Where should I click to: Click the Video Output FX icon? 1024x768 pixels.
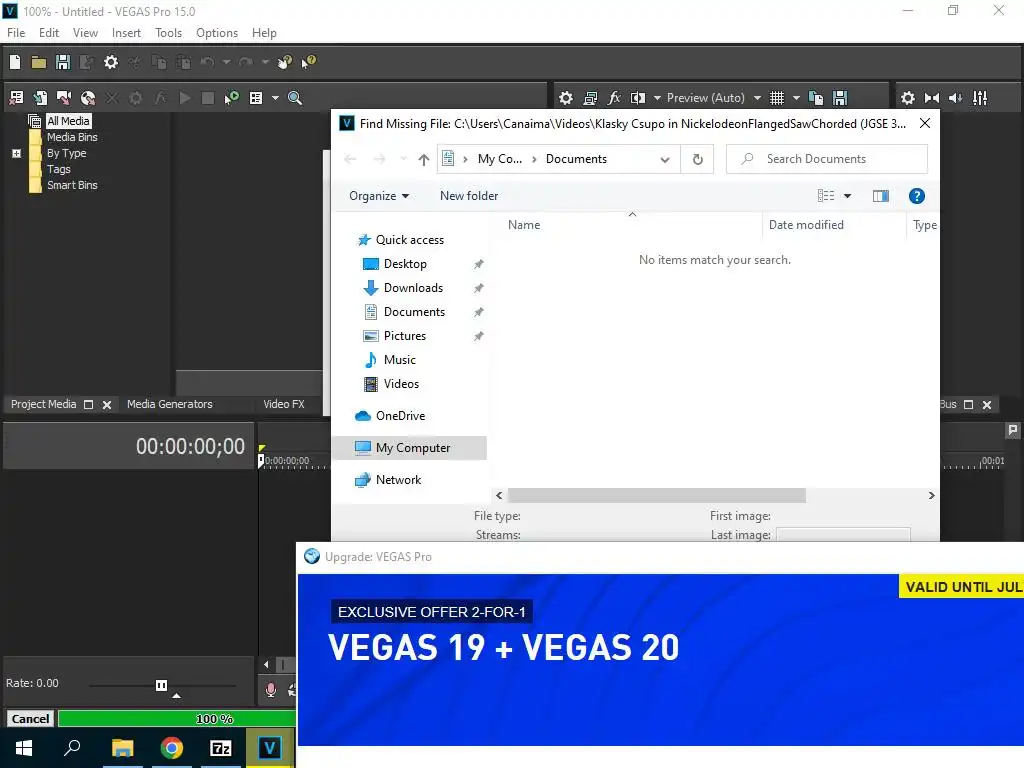614,98
